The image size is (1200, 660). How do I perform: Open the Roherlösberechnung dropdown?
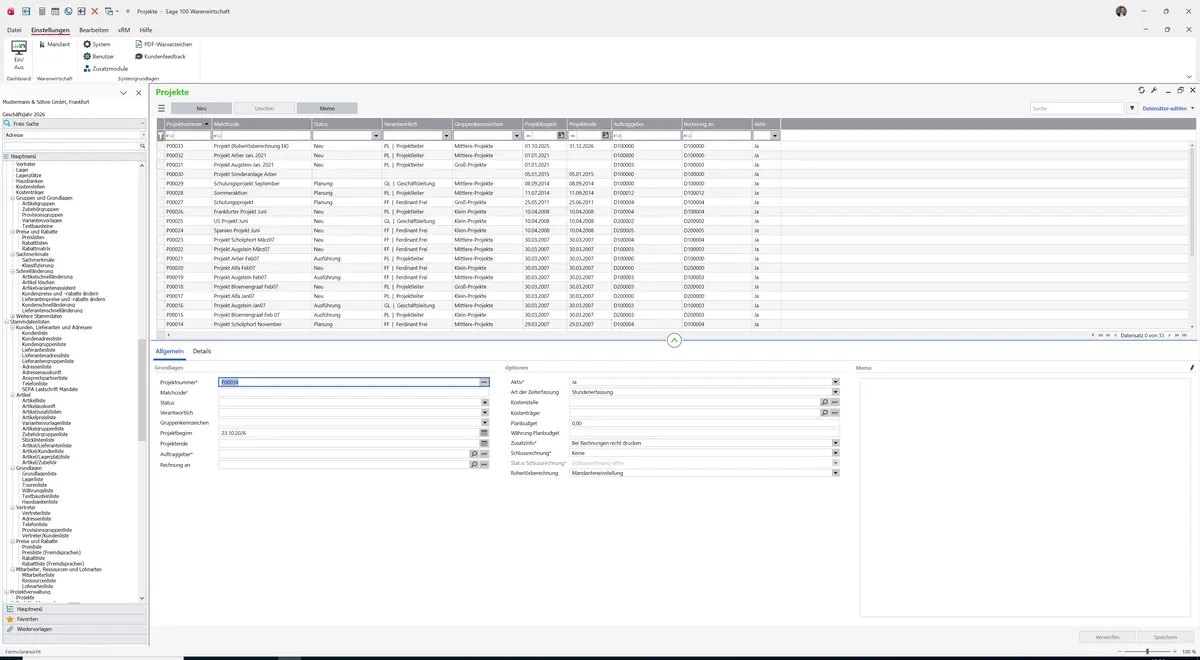pyautogui.click(x=835, y=473)
